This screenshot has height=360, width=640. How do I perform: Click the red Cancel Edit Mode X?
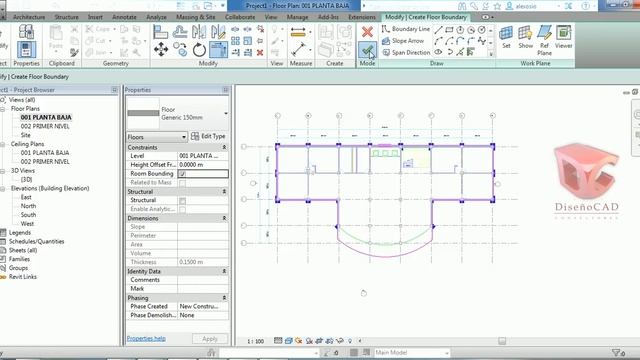pos(367,32)
